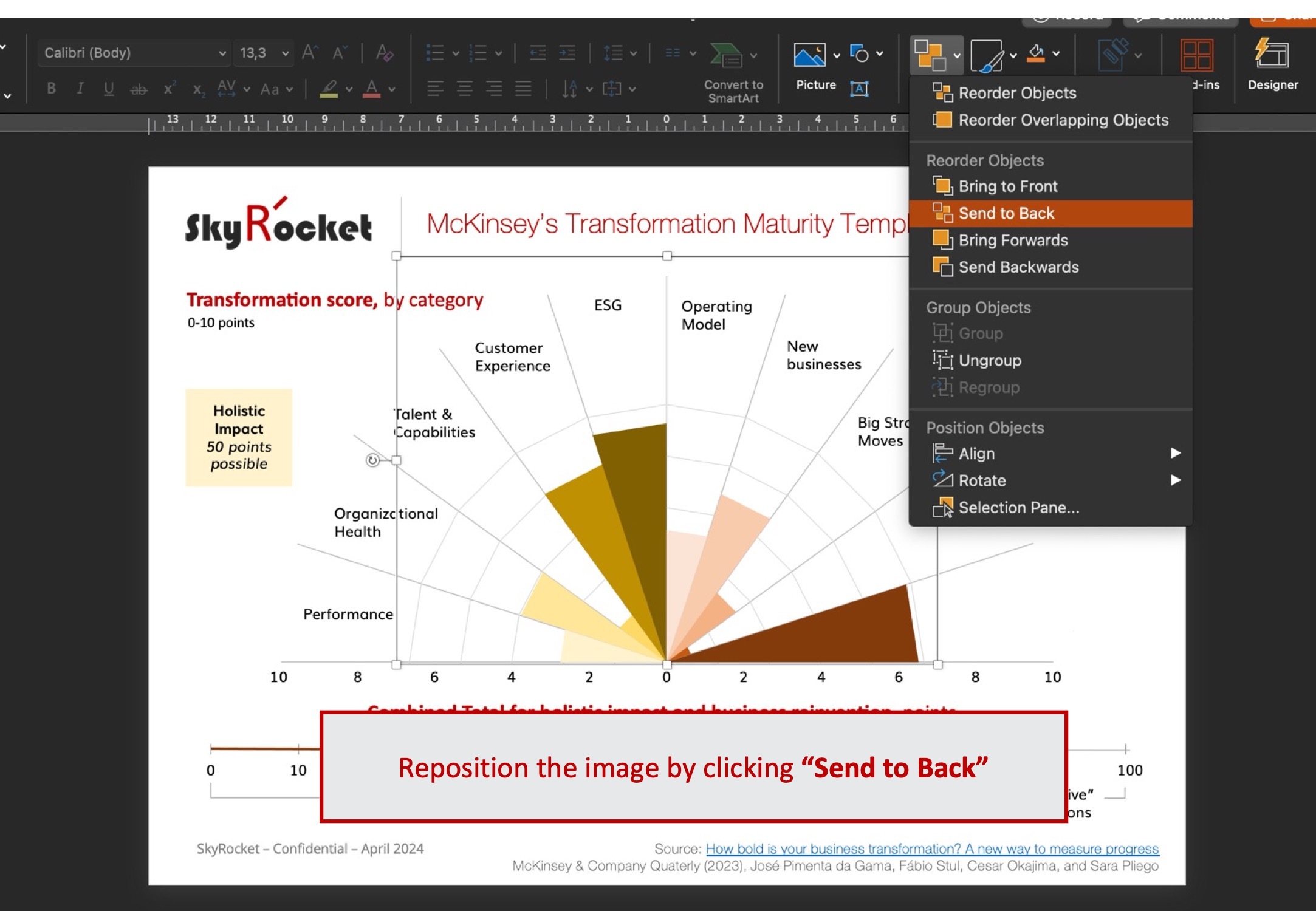Click the Selection Pane icon

pos(942,507)
